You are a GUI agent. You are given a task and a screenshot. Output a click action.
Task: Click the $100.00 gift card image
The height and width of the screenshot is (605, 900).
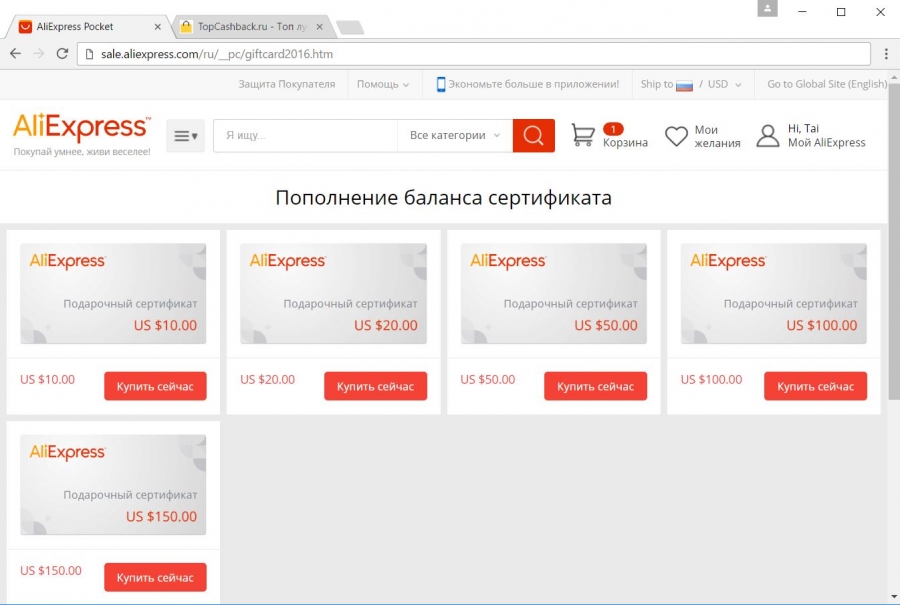pyautogui.click(x=774, y=293)
